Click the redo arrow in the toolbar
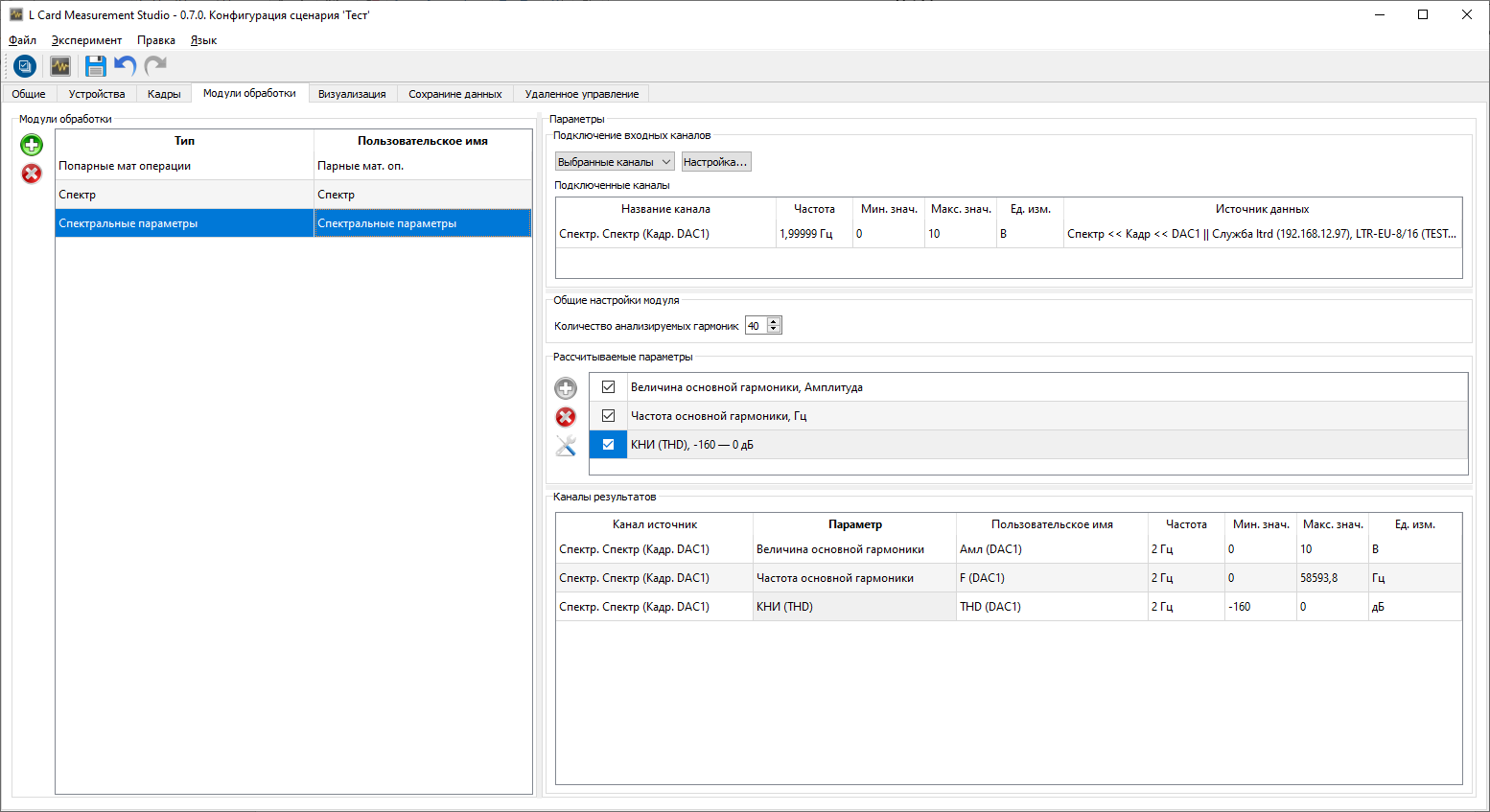 [155, 65]
